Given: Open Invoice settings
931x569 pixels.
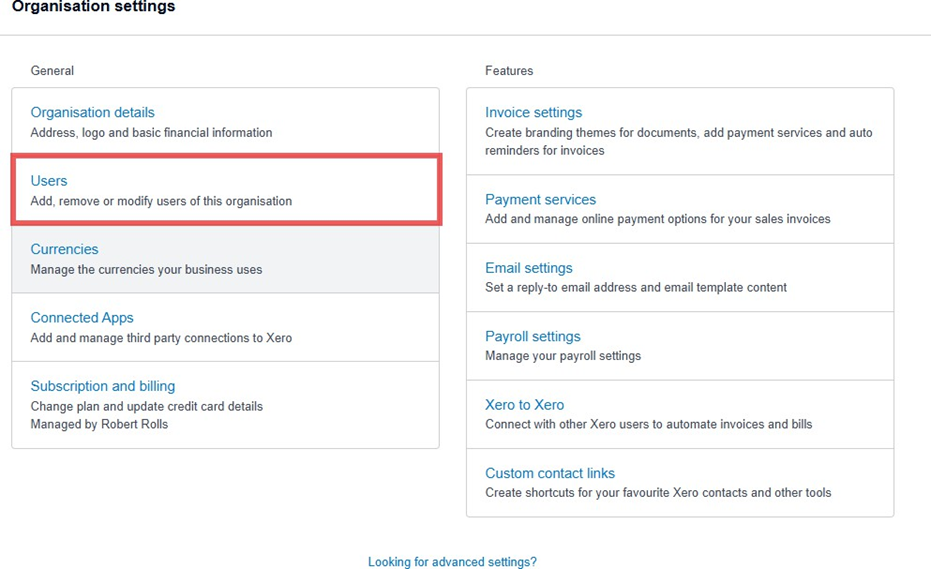Looking at the screenshot, I should 533,113.
